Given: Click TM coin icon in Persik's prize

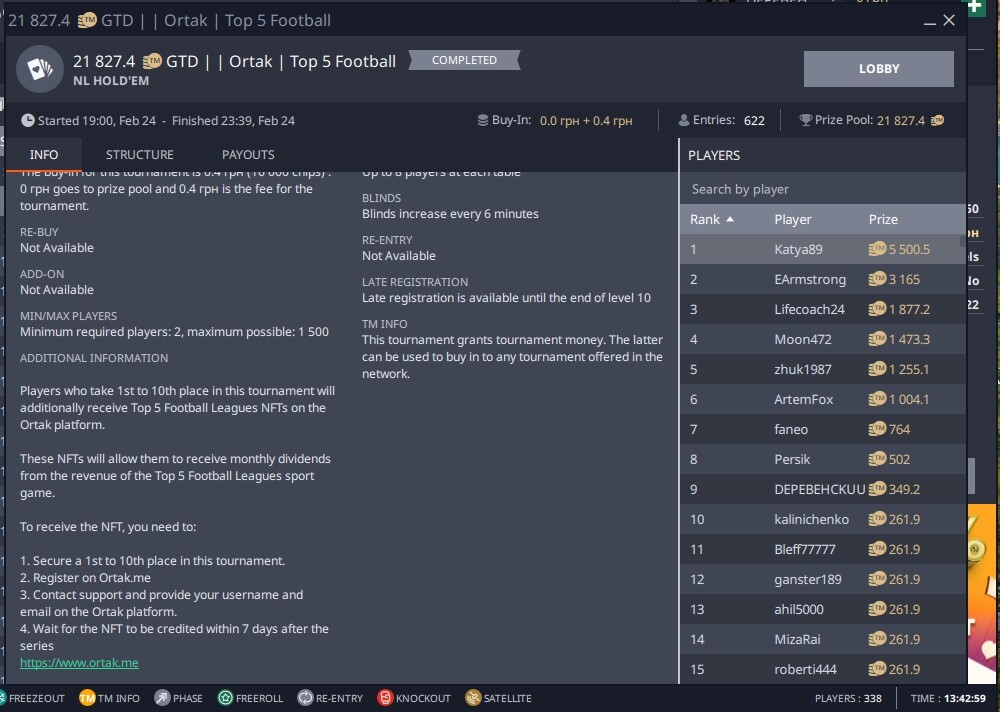Looking at the screenshot, I should (878, 459).
